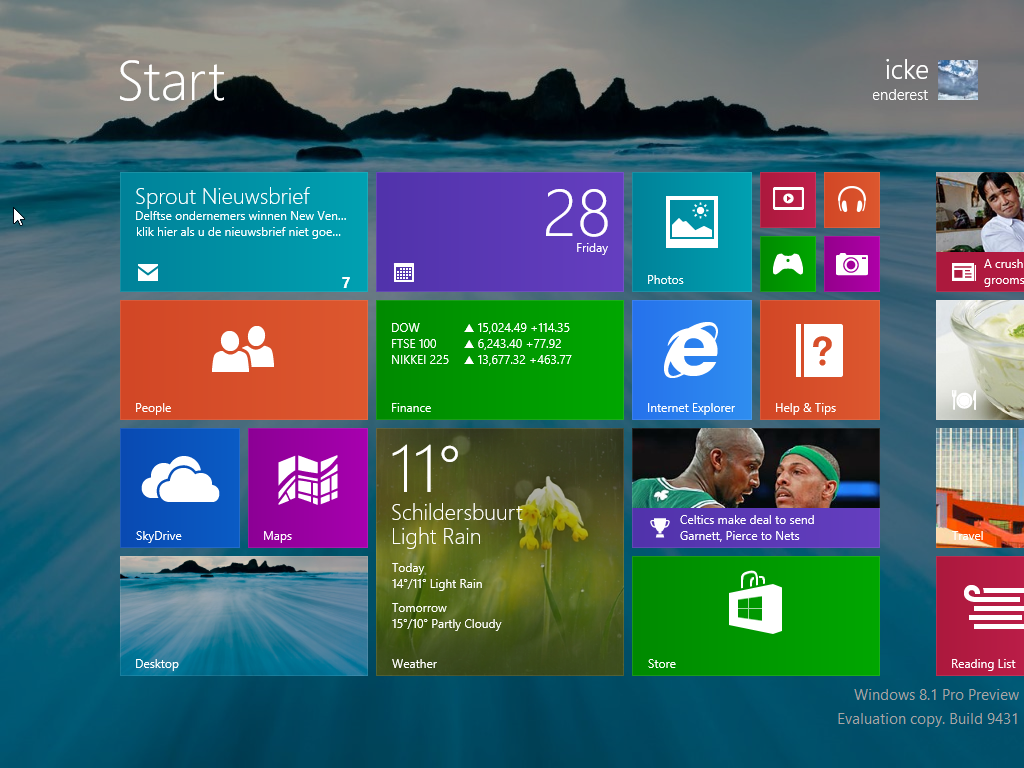Open the Store tile

tap(755, 616)
